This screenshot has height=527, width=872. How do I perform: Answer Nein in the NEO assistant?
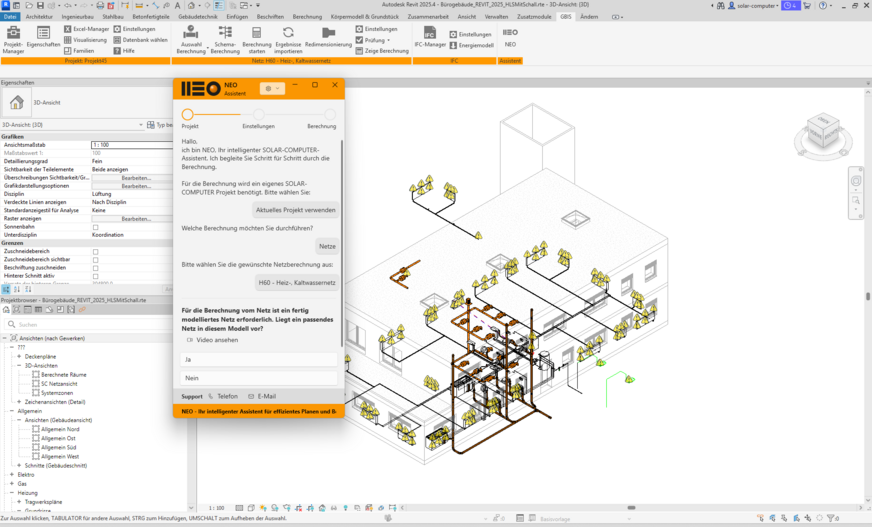[259, 378]
